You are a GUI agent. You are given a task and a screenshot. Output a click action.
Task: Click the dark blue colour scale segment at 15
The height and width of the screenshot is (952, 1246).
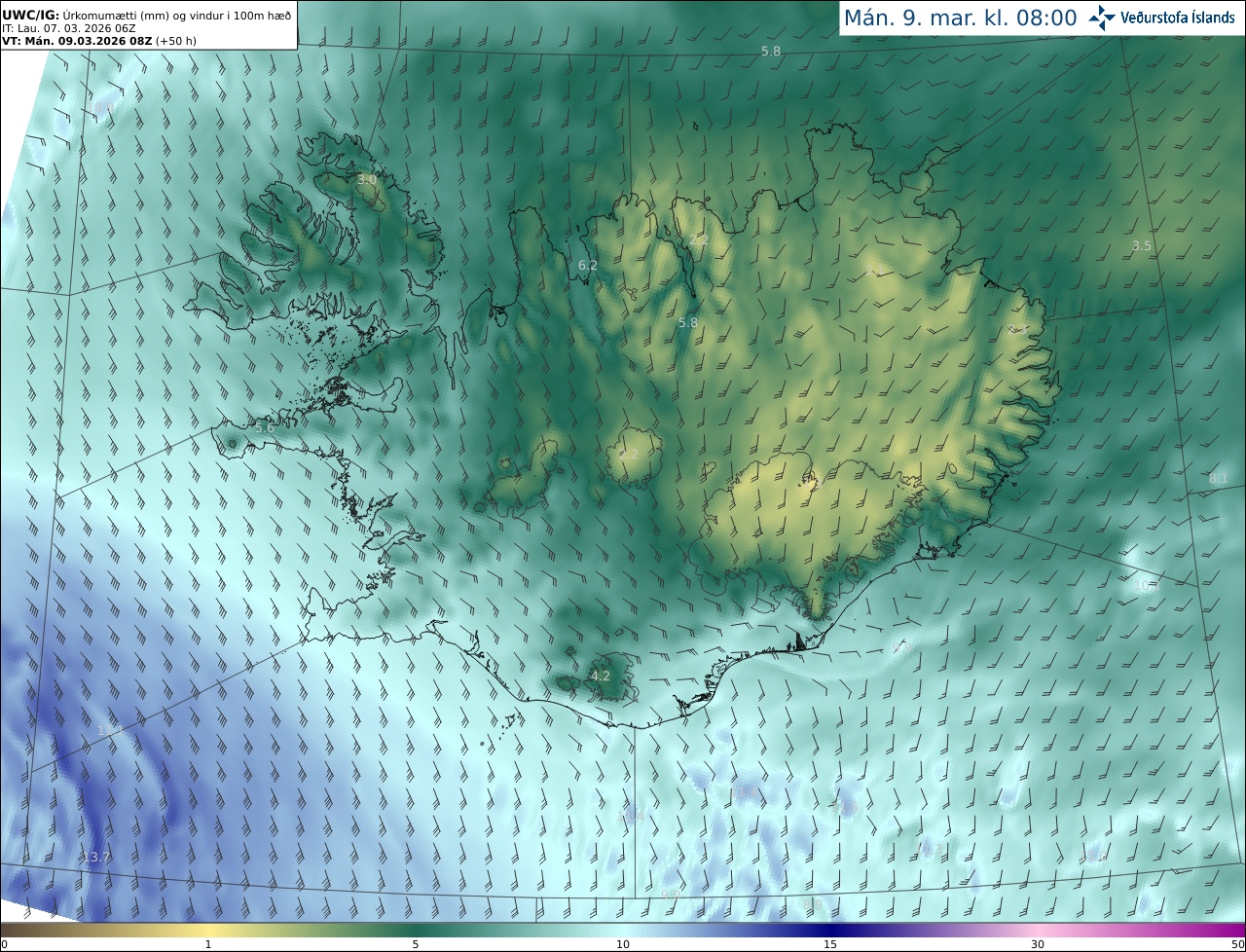tap(829, 930)
